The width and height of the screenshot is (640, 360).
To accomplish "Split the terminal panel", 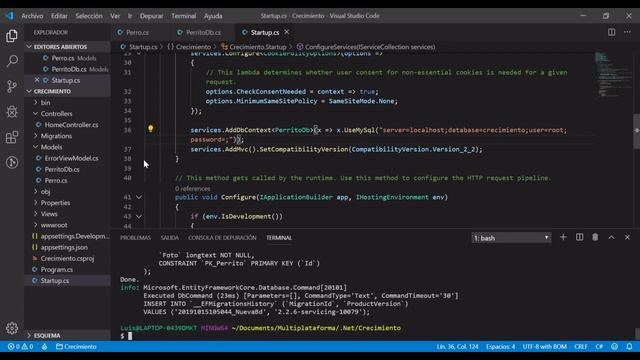I will point(579,237).
